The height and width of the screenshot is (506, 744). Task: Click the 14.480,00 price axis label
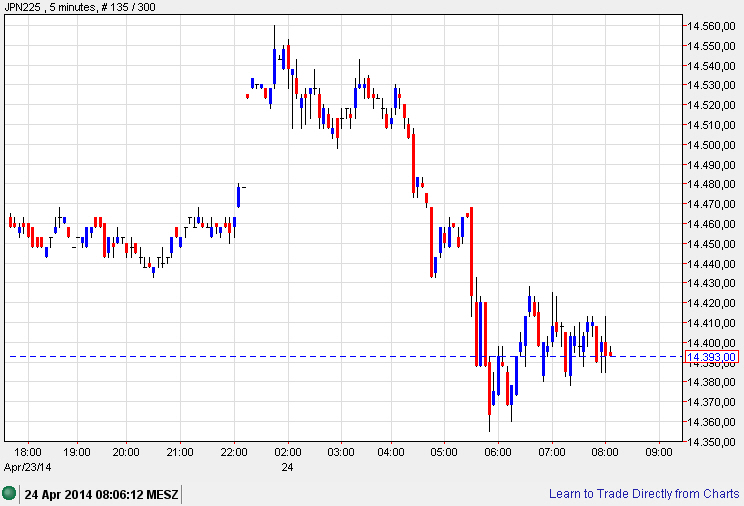pyautogui.click(x=711, y=184)
